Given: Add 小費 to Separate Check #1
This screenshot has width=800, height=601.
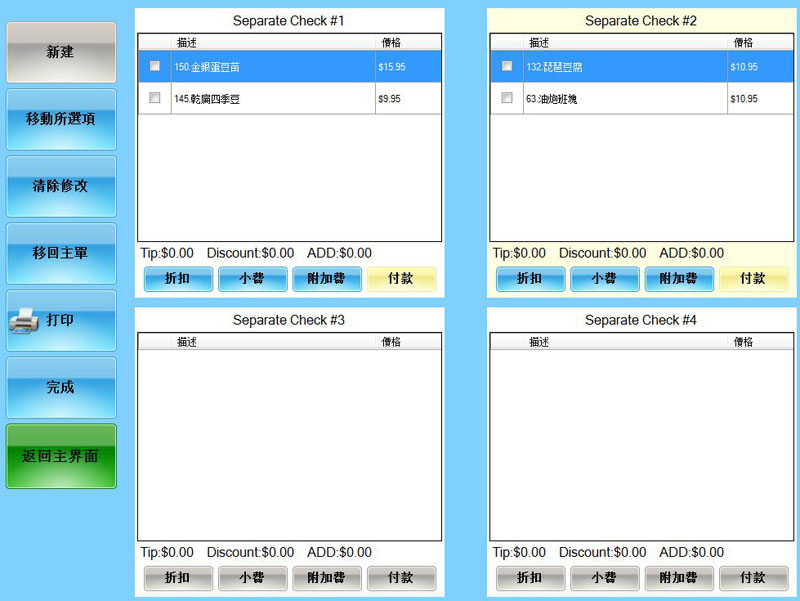Looking at the screenshot, I should [252, 279].
